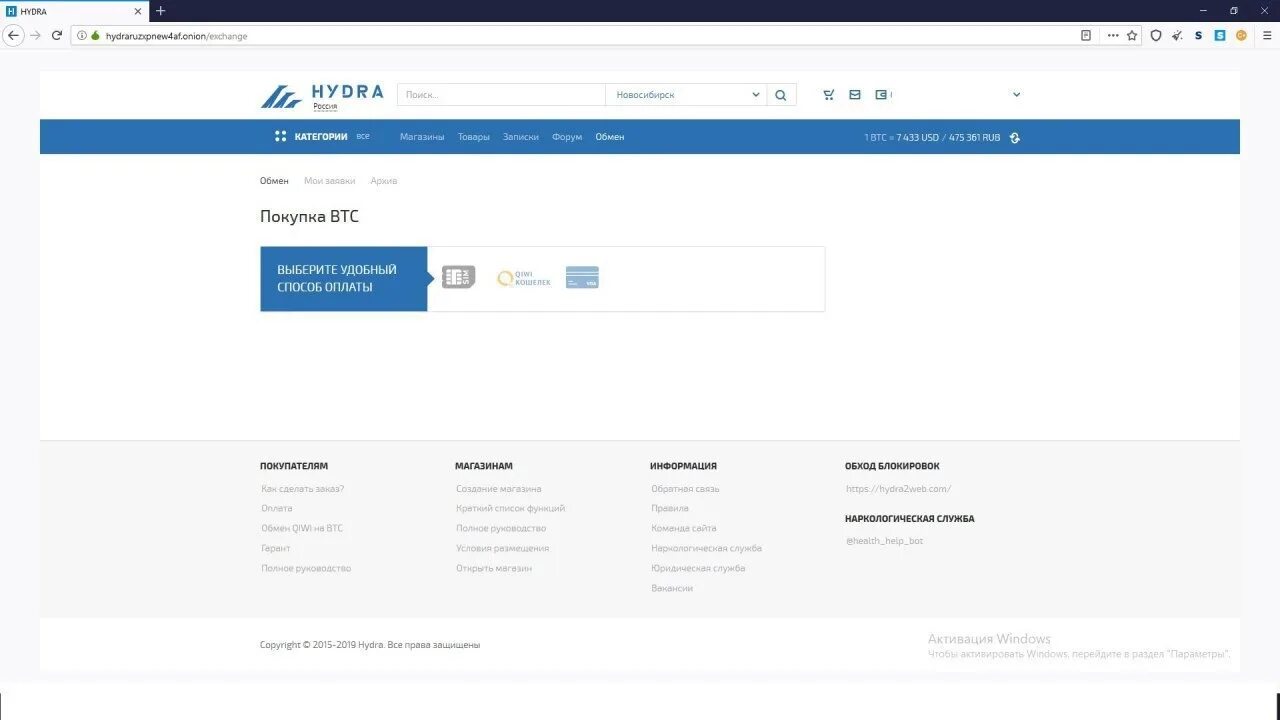Open the Новосибирск city dropdown

686,95
